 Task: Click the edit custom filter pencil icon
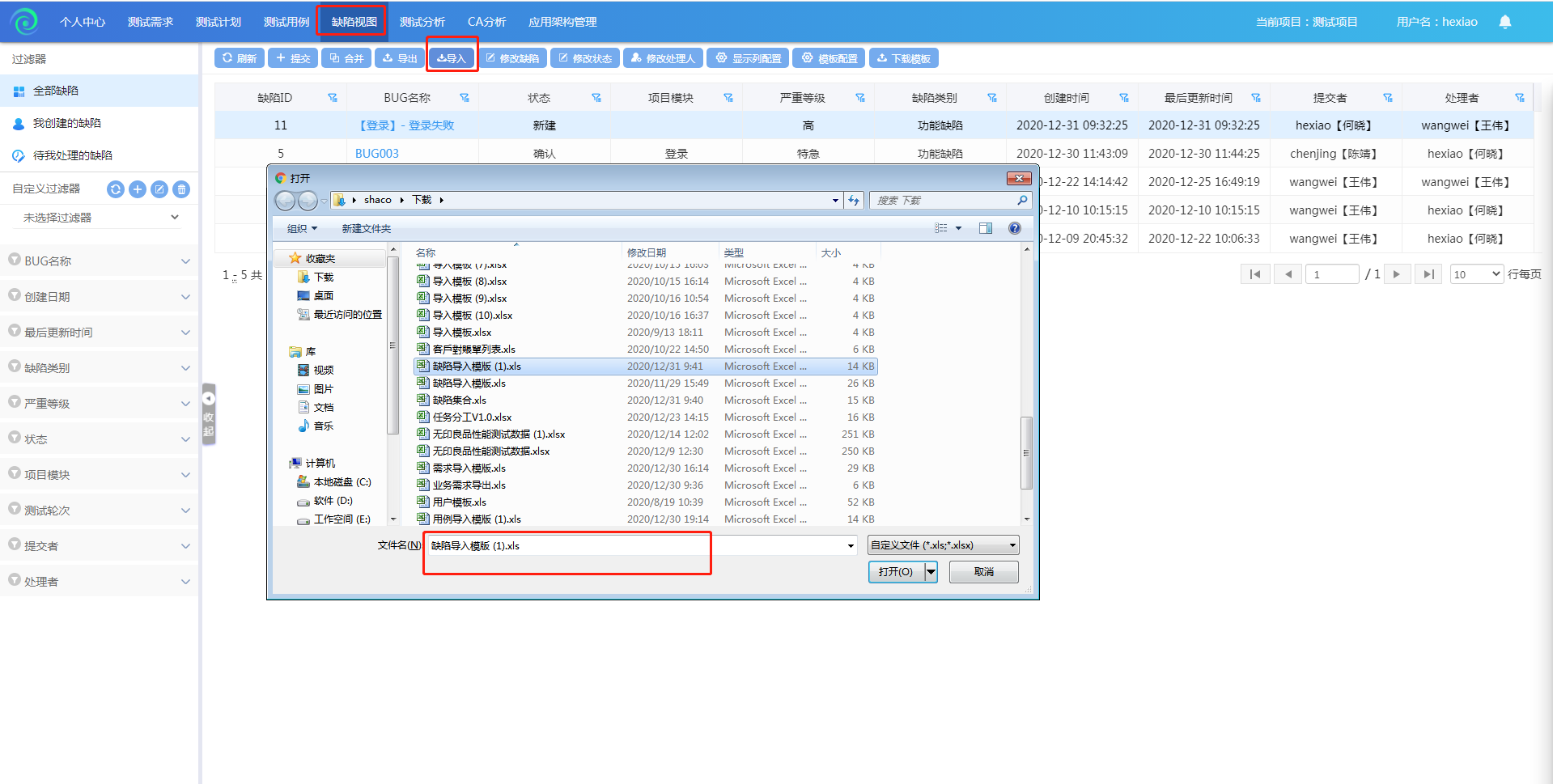coord(159,189)
